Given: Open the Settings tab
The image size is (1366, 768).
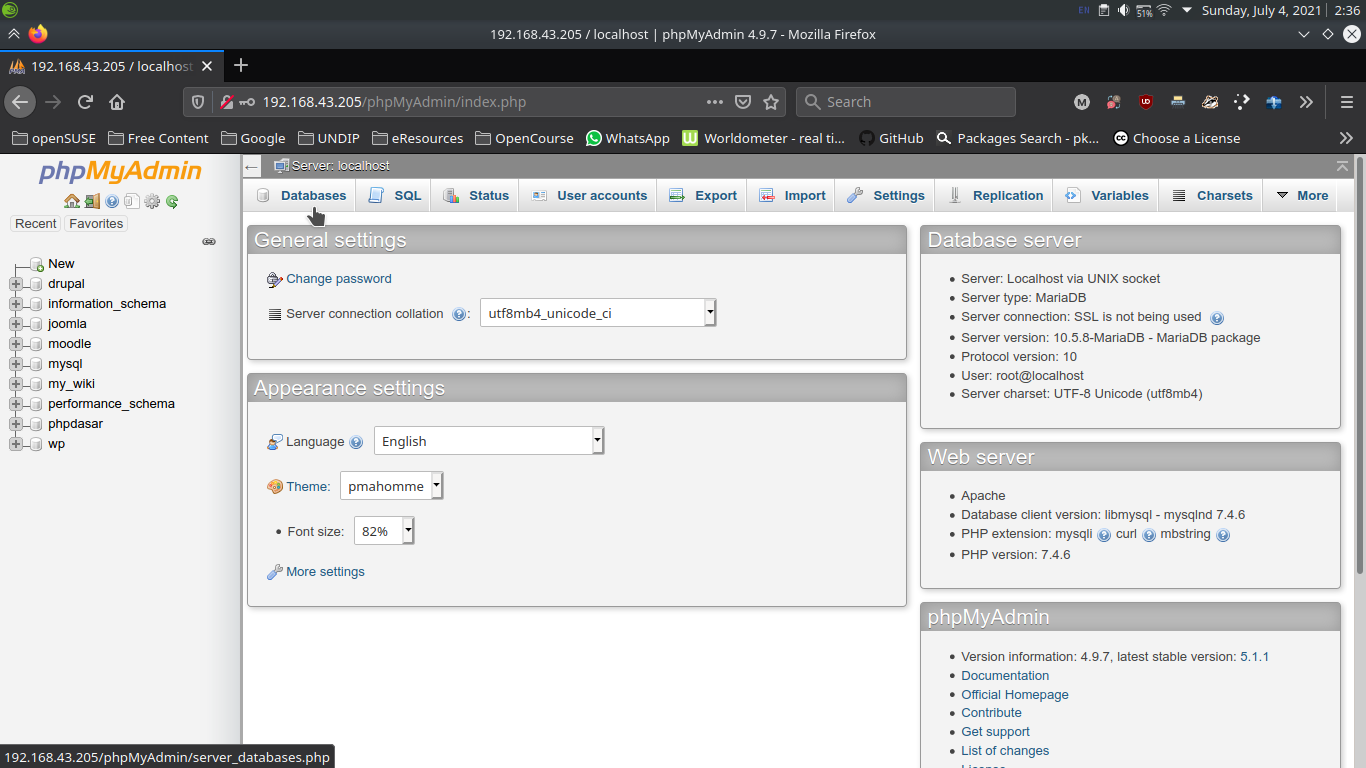Looking at the screenshot, I should click(886, 196).
